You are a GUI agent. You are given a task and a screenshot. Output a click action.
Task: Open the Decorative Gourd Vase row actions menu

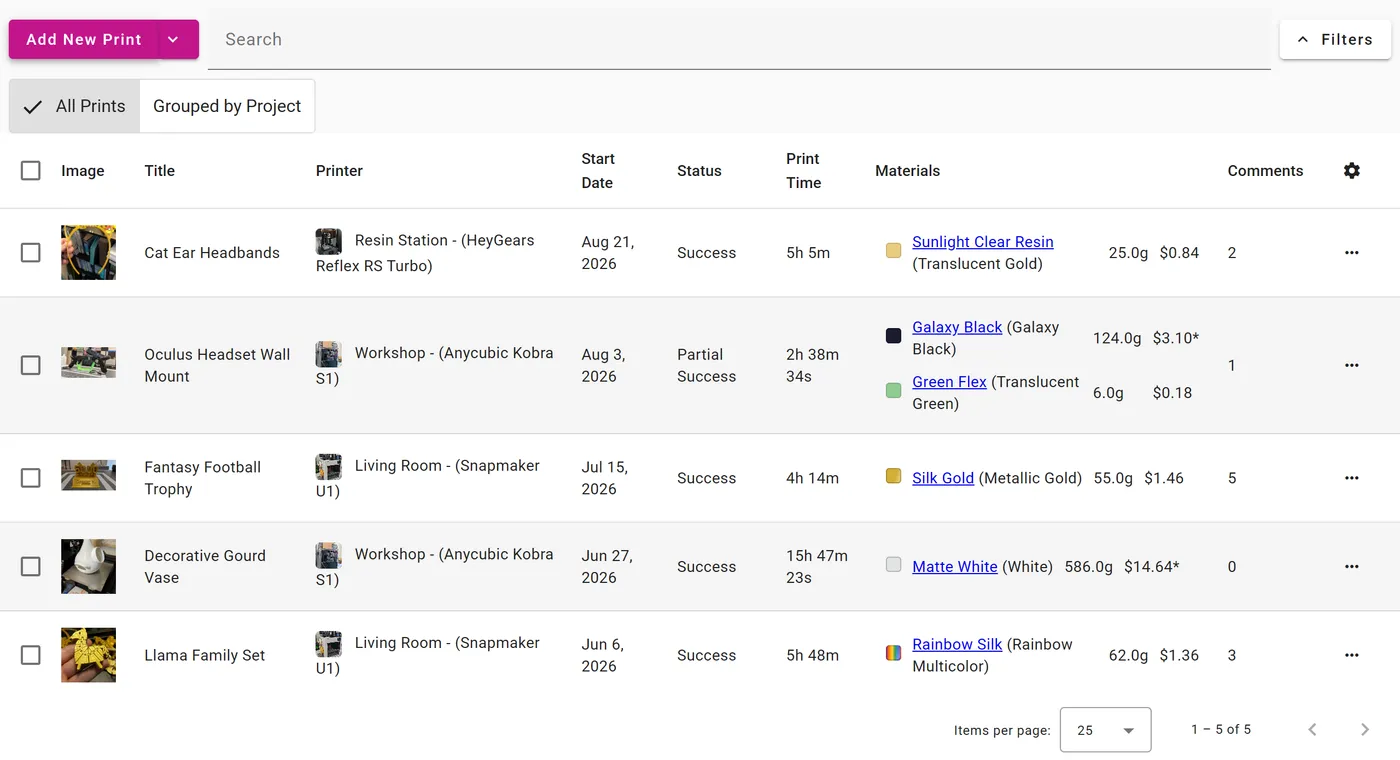1352,567
